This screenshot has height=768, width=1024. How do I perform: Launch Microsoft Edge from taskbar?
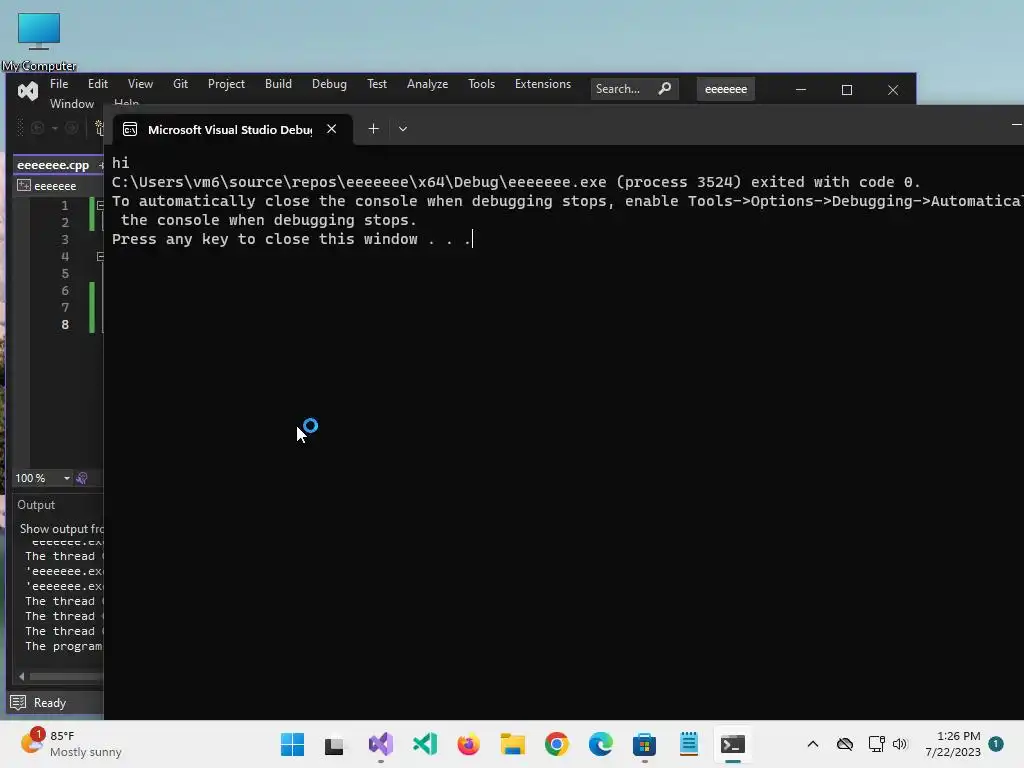(x=600, y=744)
